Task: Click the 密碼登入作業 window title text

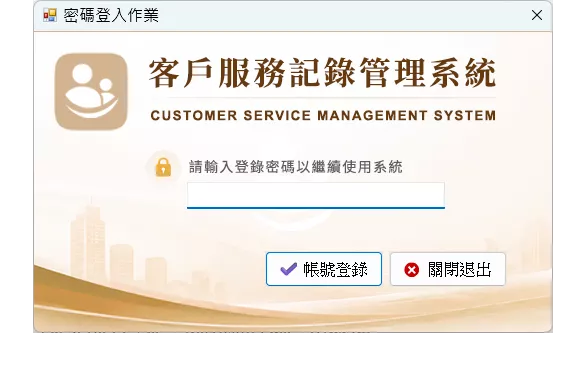Action: (111, 15)
